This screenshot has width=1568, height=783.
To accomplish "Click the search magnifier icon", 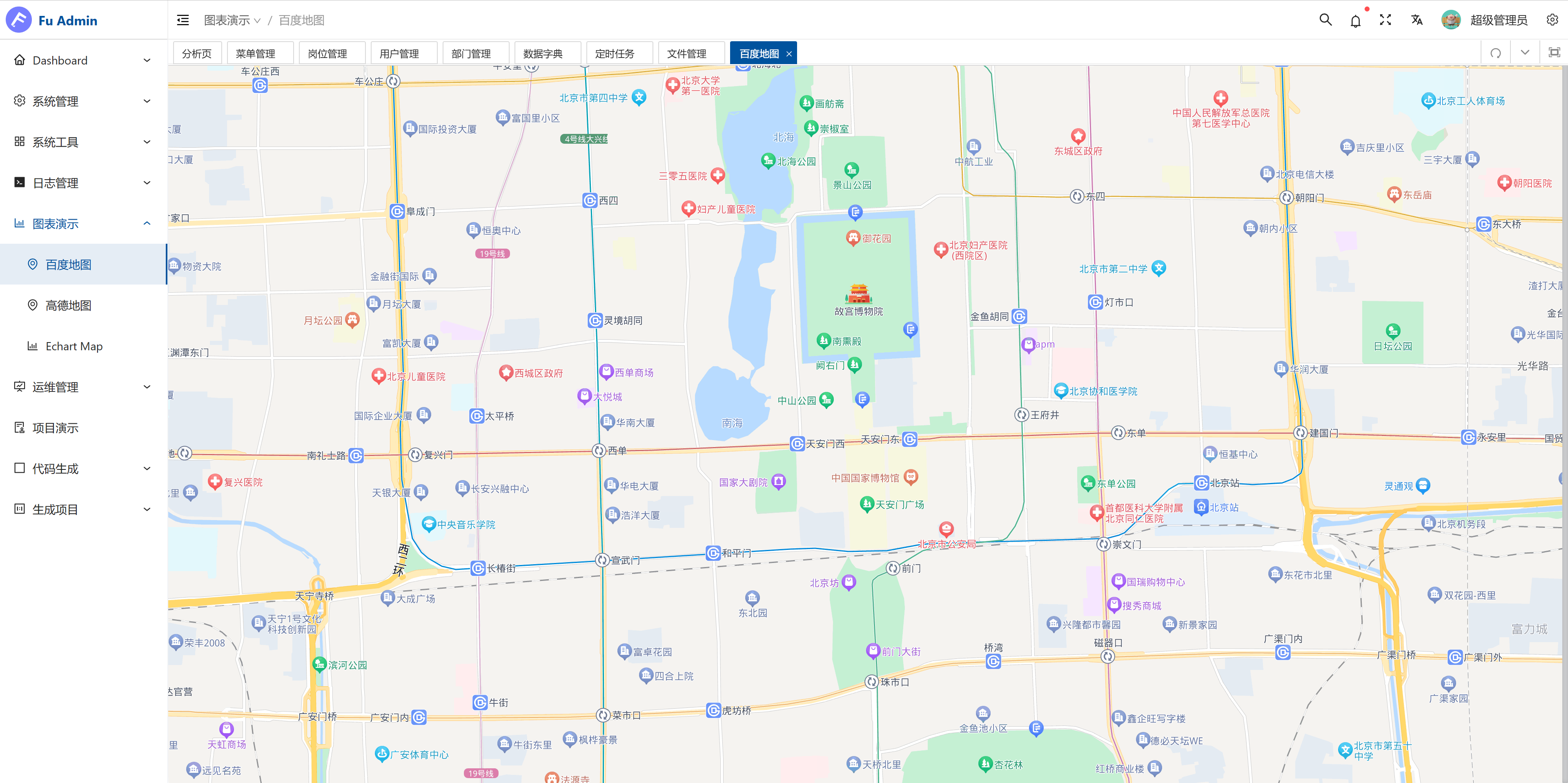I will click(1325, 20).
